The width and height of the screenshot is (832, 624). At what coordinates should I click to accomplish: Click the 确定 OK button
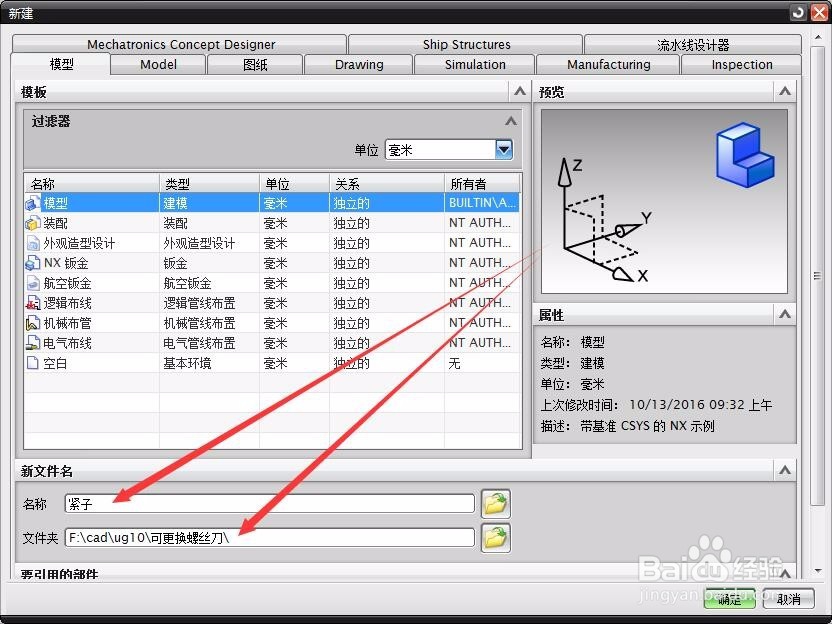click(730, 599)
